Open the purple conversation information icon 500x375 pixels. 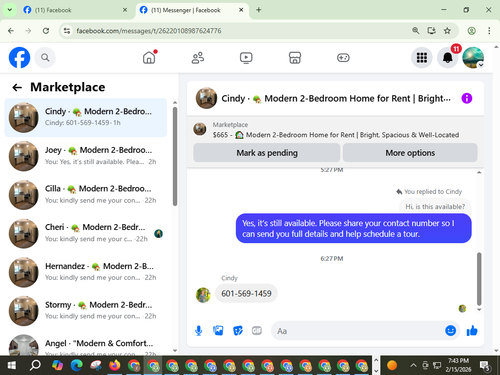pyautogui.click(x=467, y=98)
